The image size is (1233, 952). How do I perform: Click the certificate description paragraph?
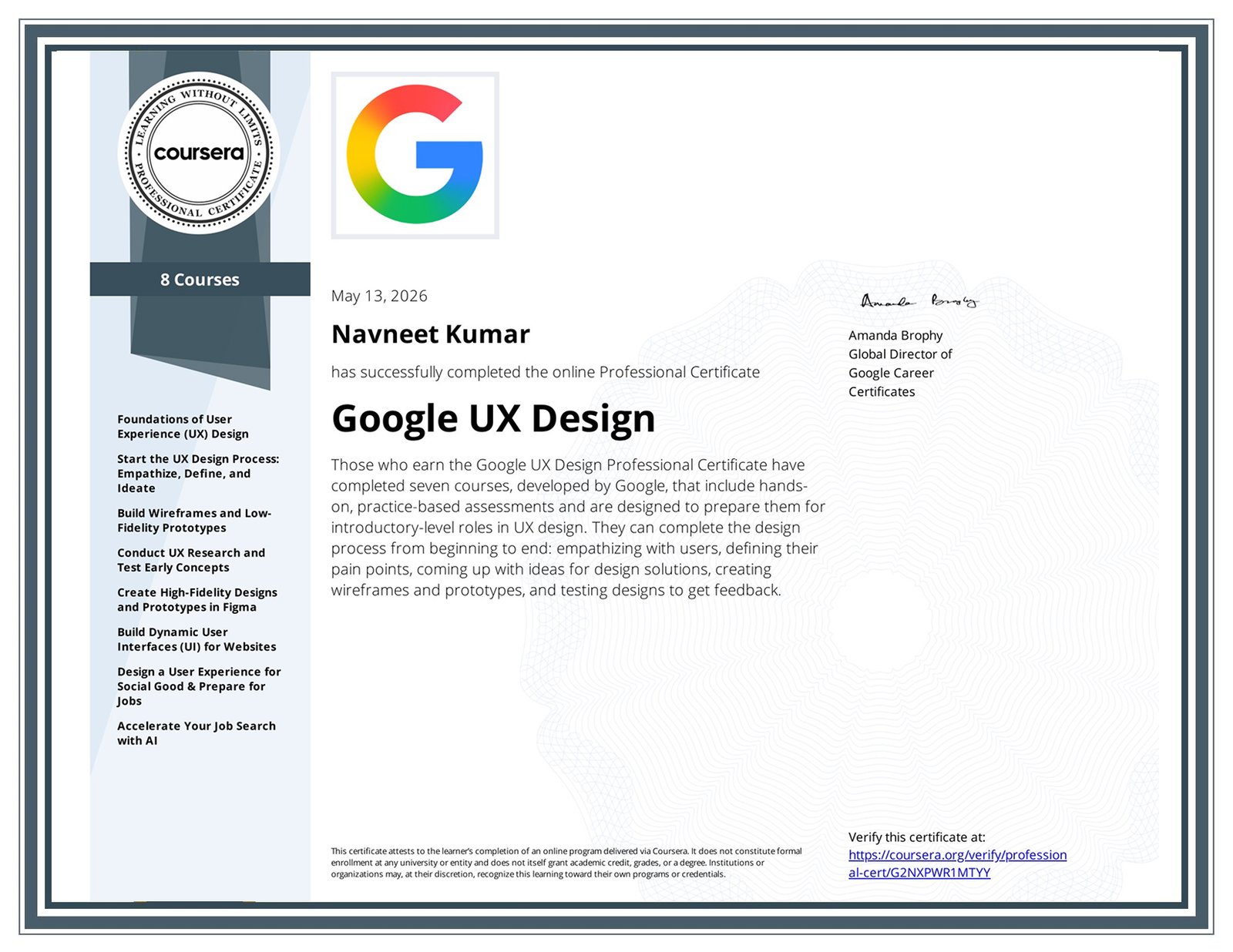click(x=578, y=528)
